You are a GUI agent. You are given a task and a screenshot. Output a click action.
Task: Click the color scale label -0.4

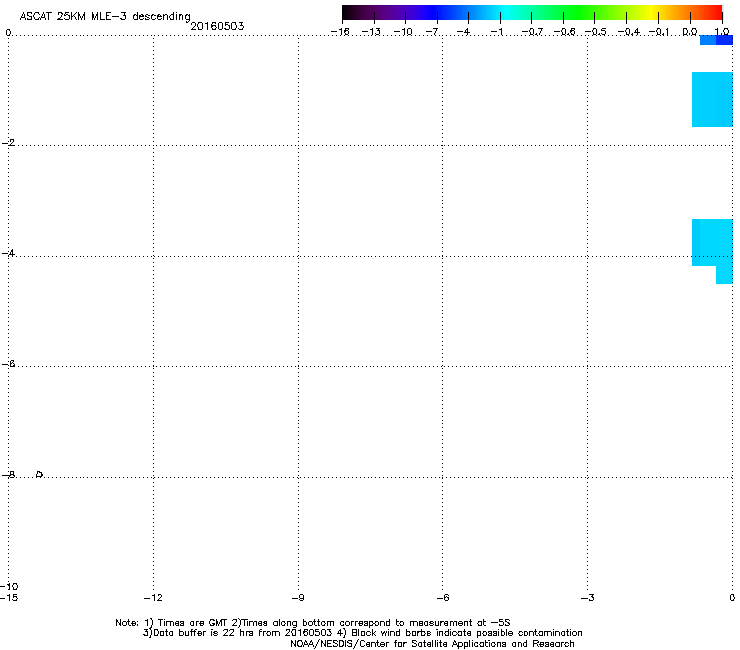[x=629, y=32]
